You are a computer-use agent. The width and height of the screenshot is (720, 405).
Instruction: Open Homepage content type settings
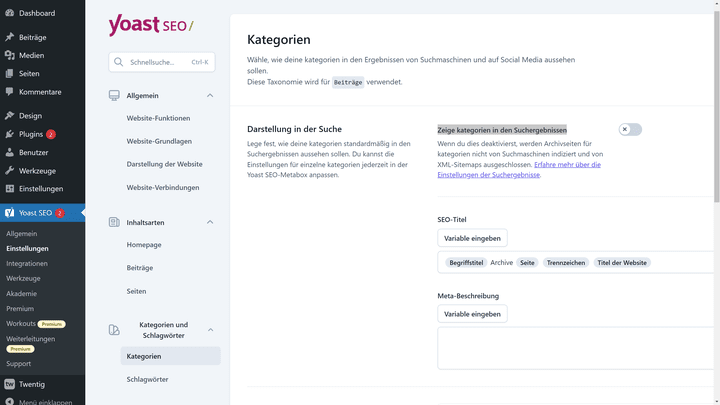144,245
